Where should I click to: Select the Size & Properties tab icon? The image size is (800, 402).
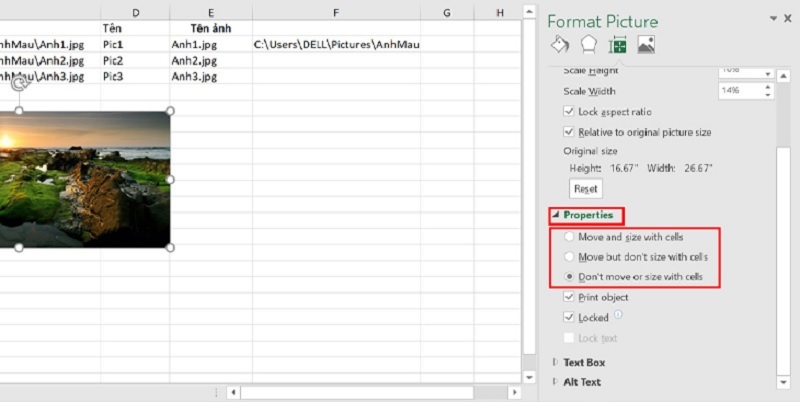click(617, 45)
